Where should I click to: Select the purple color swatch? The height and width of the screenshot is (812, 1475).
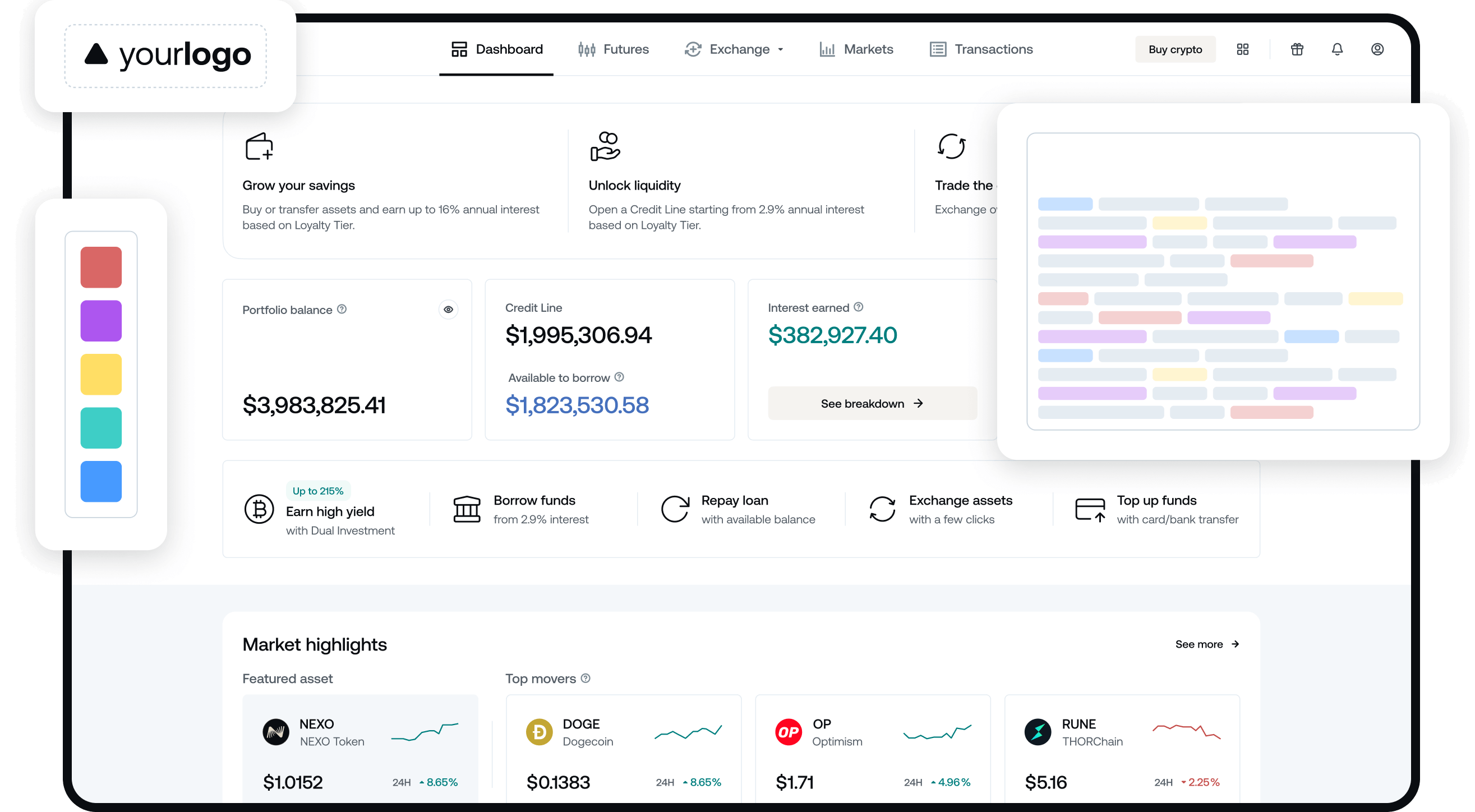101,321
